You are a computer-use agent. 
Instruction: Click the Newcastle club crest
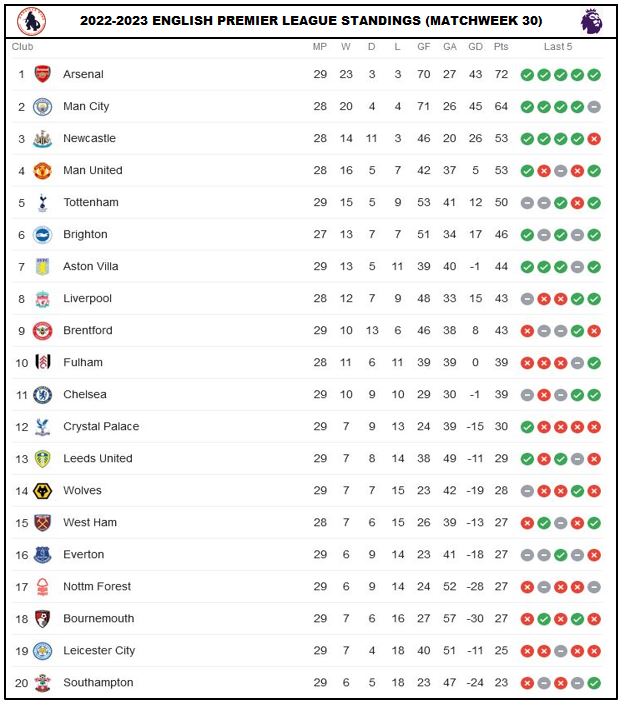pos(42,138)
